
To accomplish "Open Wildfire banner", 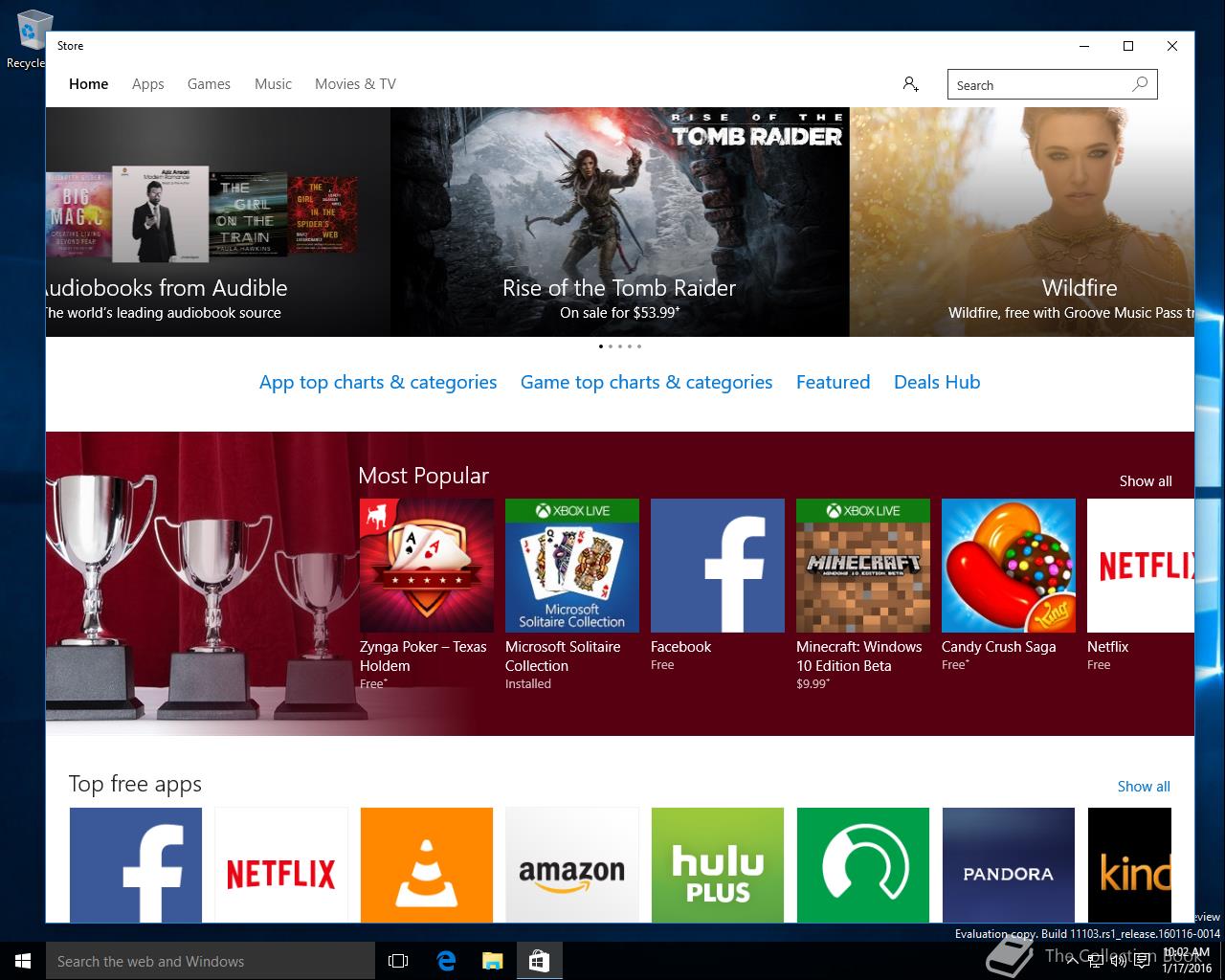I will pos(1022,222).
